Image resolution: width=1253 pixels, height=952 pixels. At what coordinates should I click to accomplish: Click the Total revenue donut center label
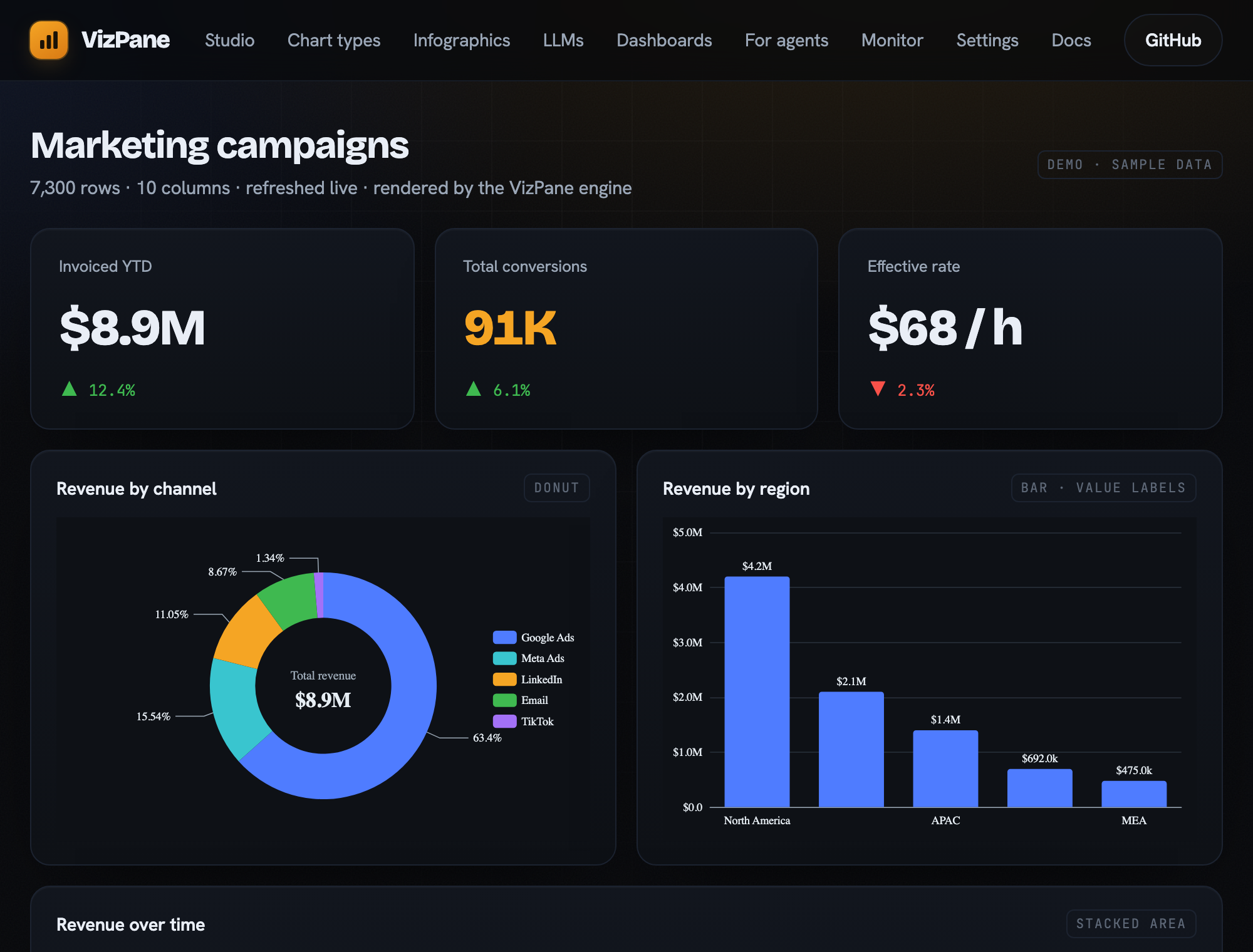[x=323, y=676]
